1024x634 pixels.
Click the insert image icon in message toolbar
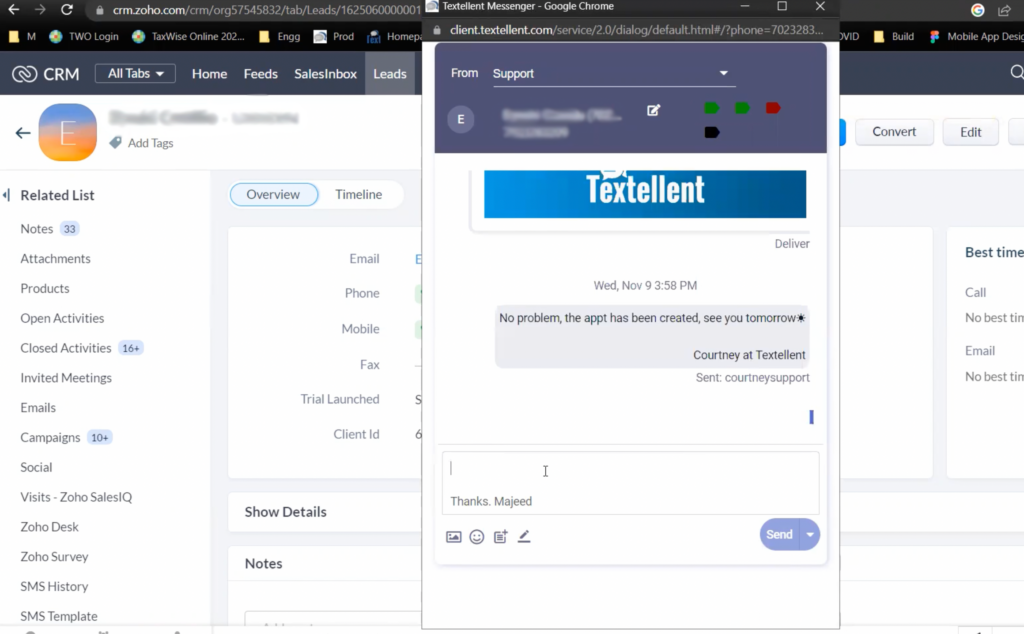(x=453, y=537)
